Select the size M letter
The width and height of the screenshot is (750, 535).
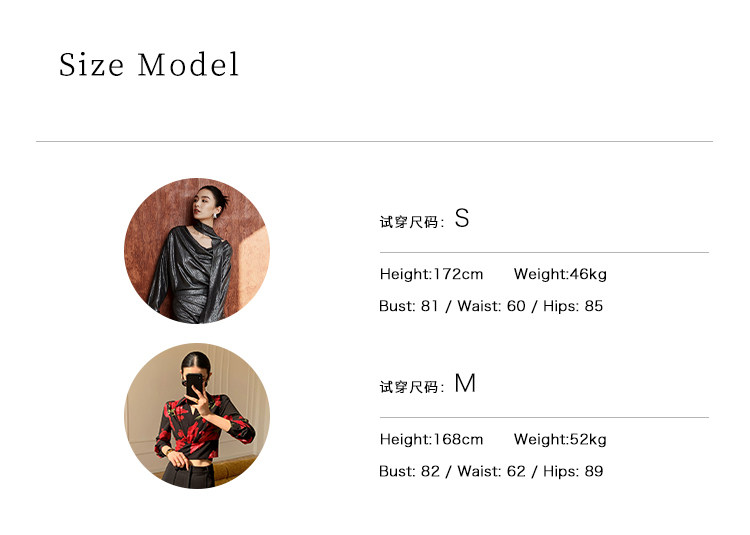[465, 384]
